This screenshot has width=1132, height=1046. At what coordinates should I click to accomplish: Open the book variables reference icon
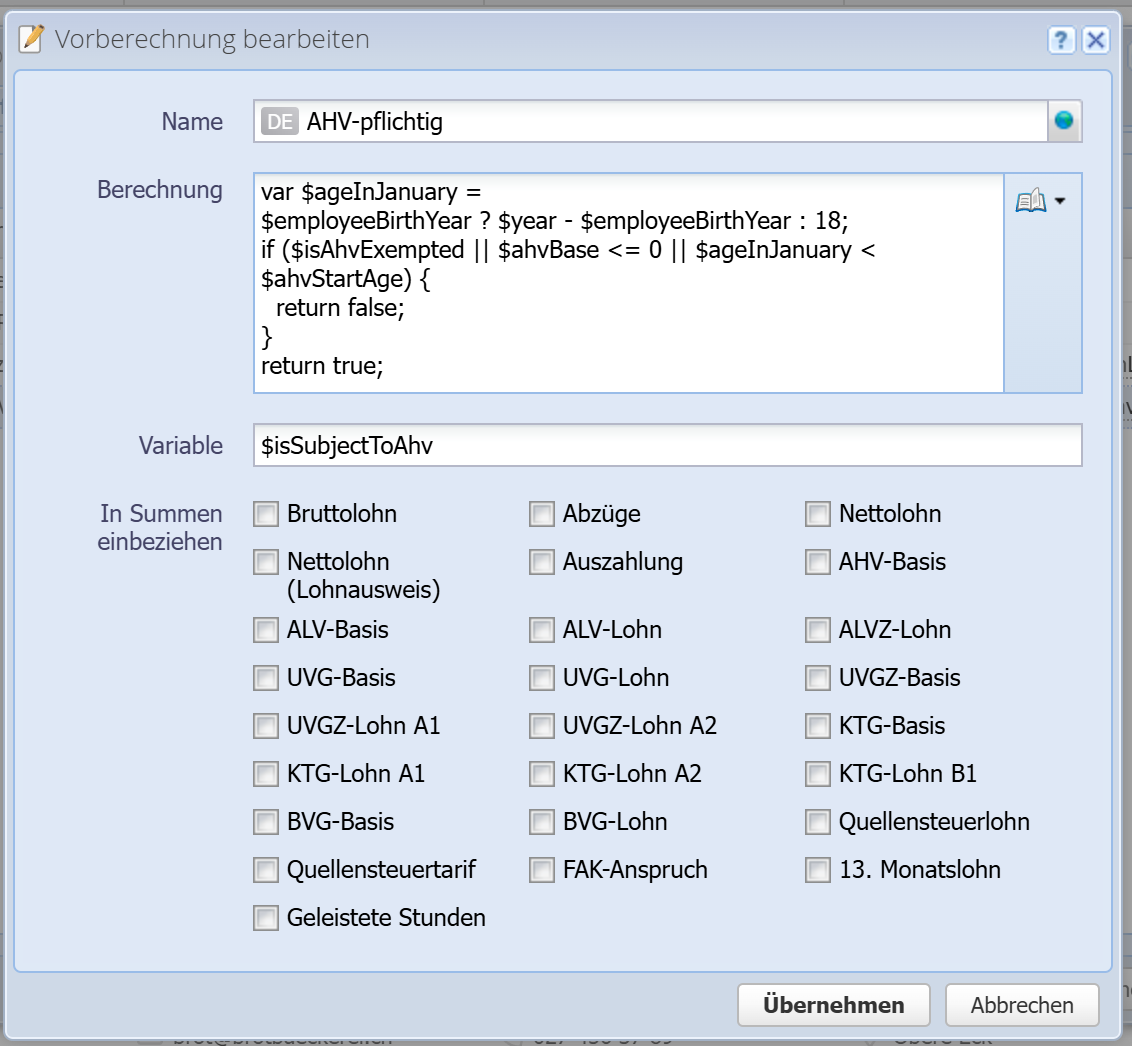1030,202
